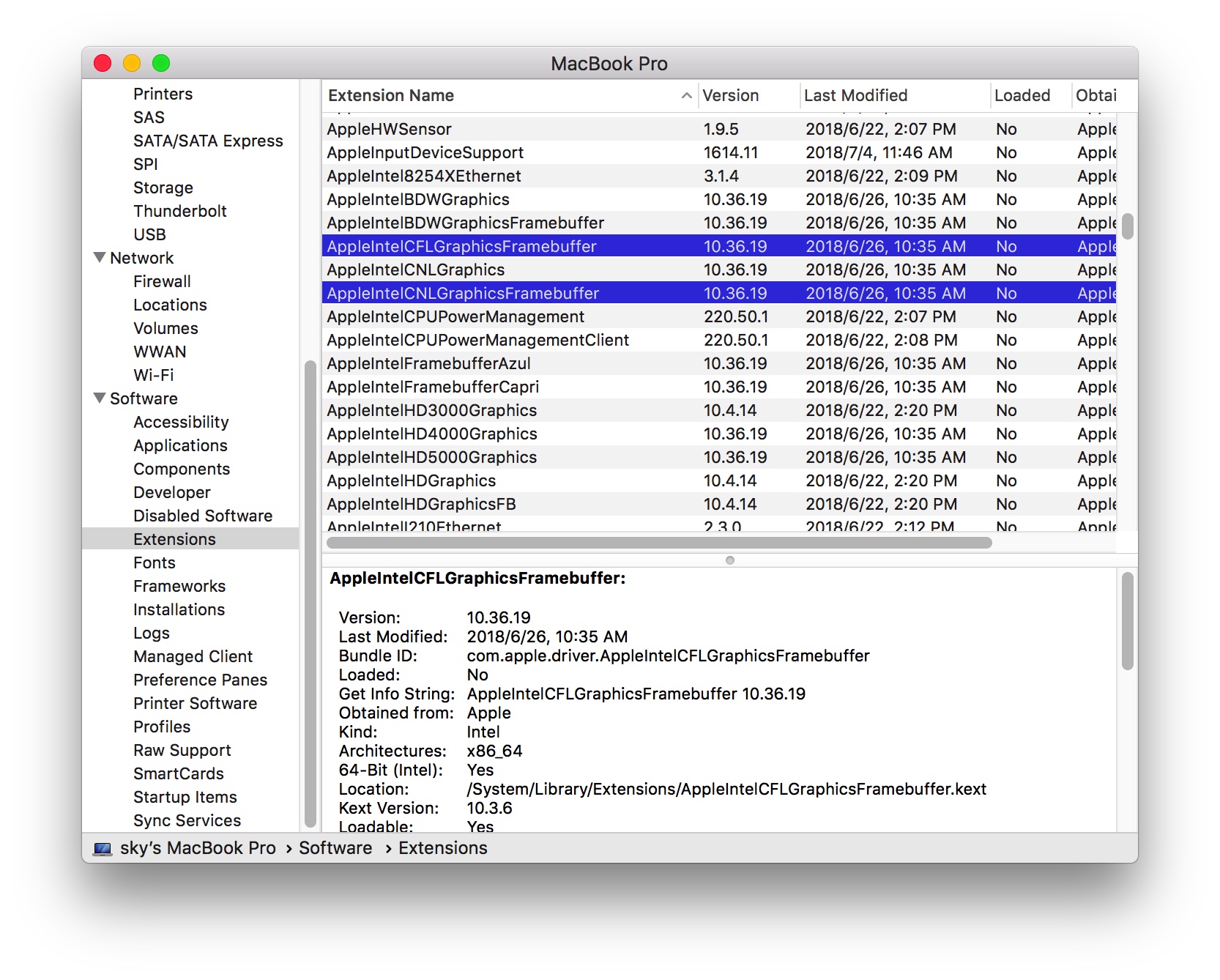Select Accessibility under Software

click(x=181, y=422)
